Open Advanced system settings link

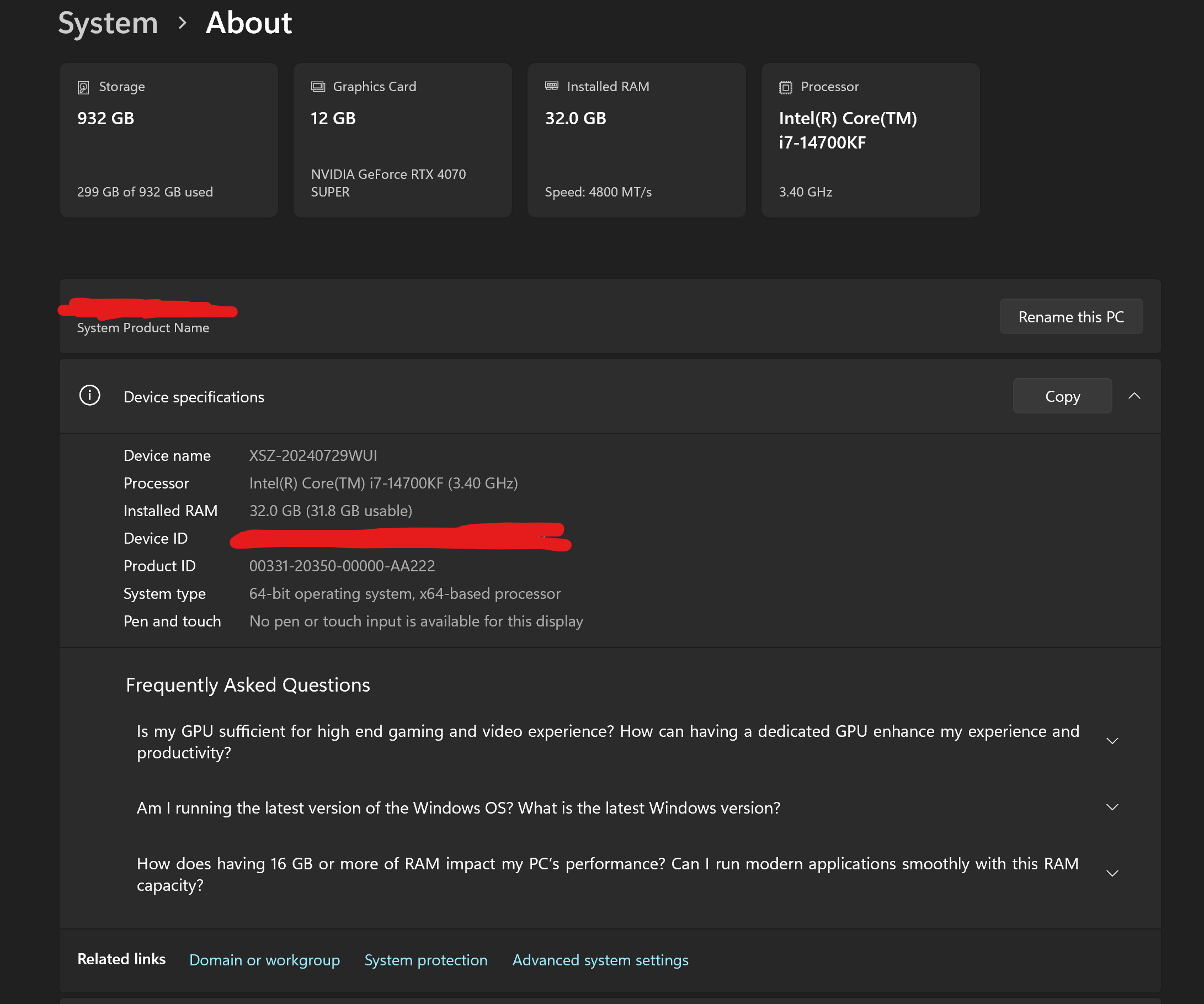coord(600,960)
